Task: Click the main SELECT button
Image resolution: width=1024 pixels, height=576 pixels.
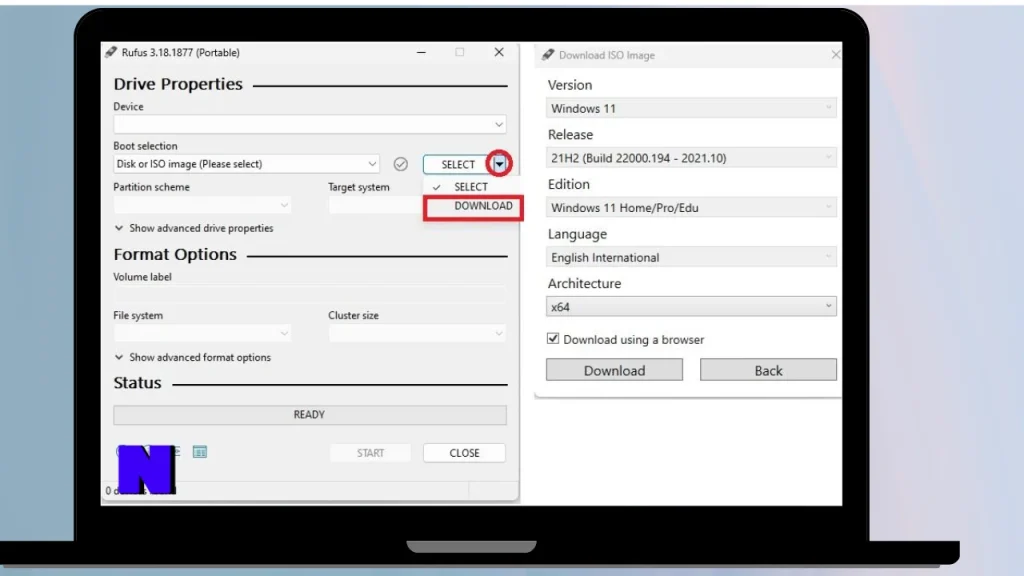Action: point(458,164)
